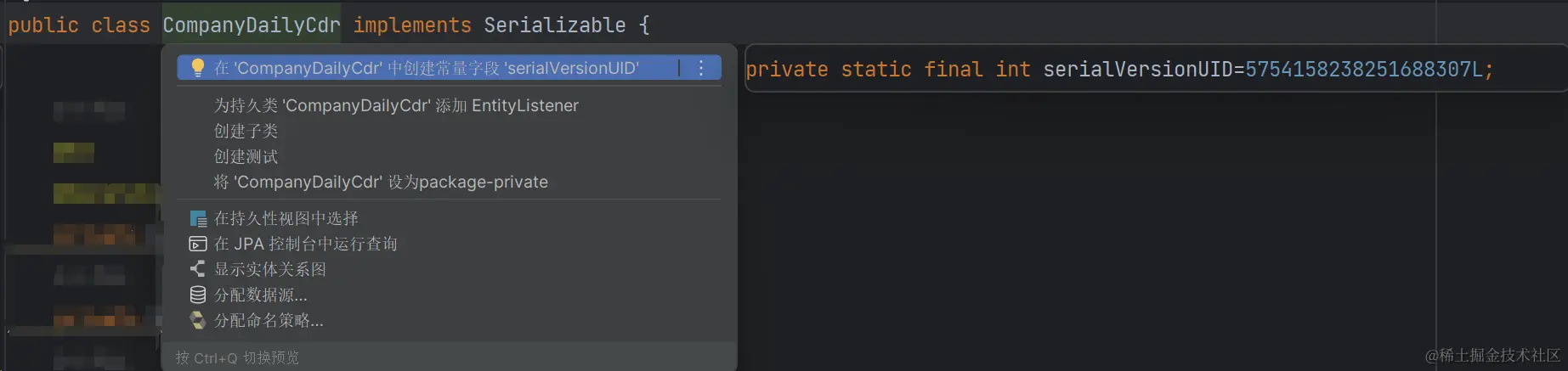Click the naming strategy icon
The image size is (1568, 371).
pos(198,320)
